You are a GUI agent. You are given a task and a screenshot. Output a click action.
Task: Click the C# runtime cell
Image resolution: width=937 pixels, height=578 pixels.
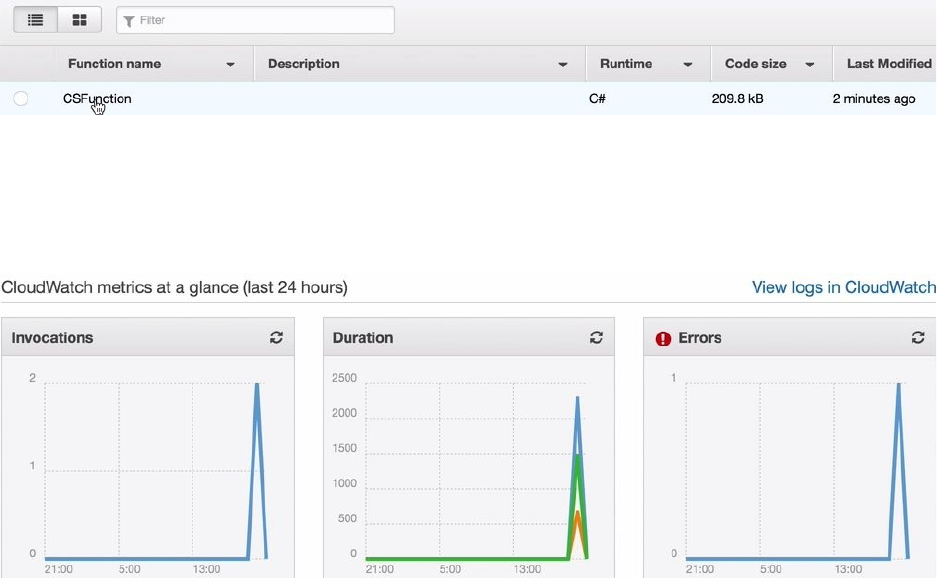coord(597,99)
